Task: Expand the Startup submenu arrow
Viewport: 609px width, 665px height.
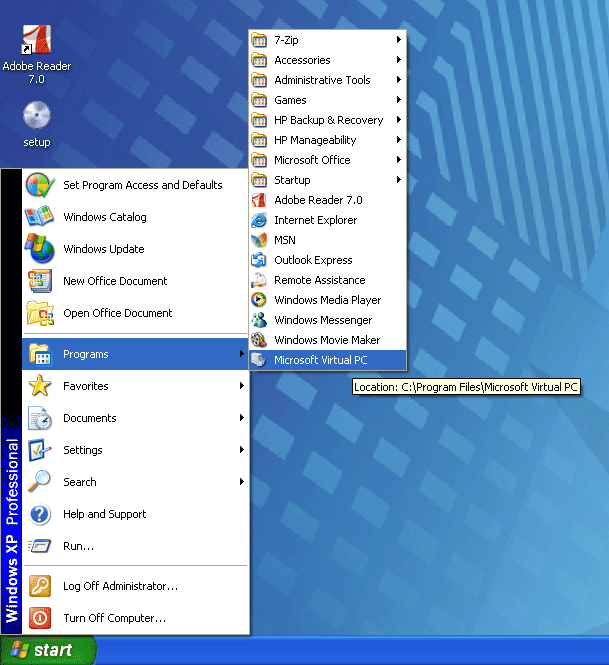Action: [398, 179]
